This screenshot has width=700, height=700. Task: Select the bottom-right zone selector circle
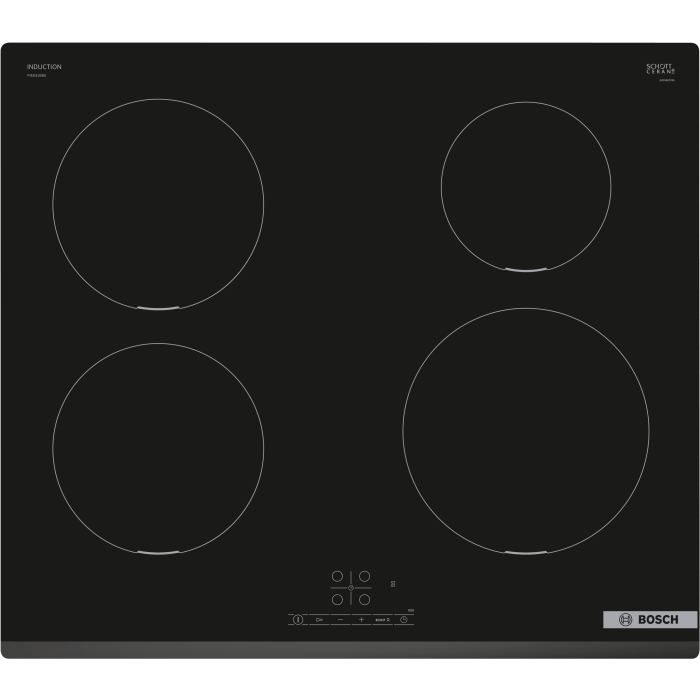[365, 600]
